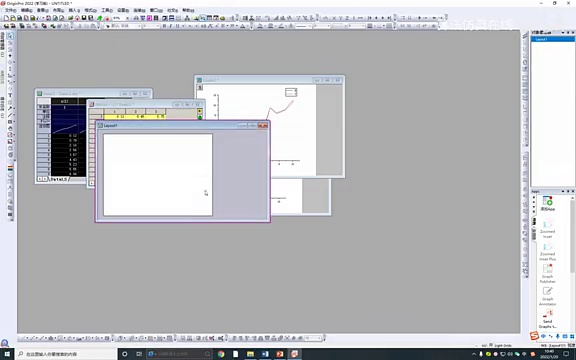Screen dimensions: 576x360
Task: Click the Windows Start button
Action: pos(7,354)
